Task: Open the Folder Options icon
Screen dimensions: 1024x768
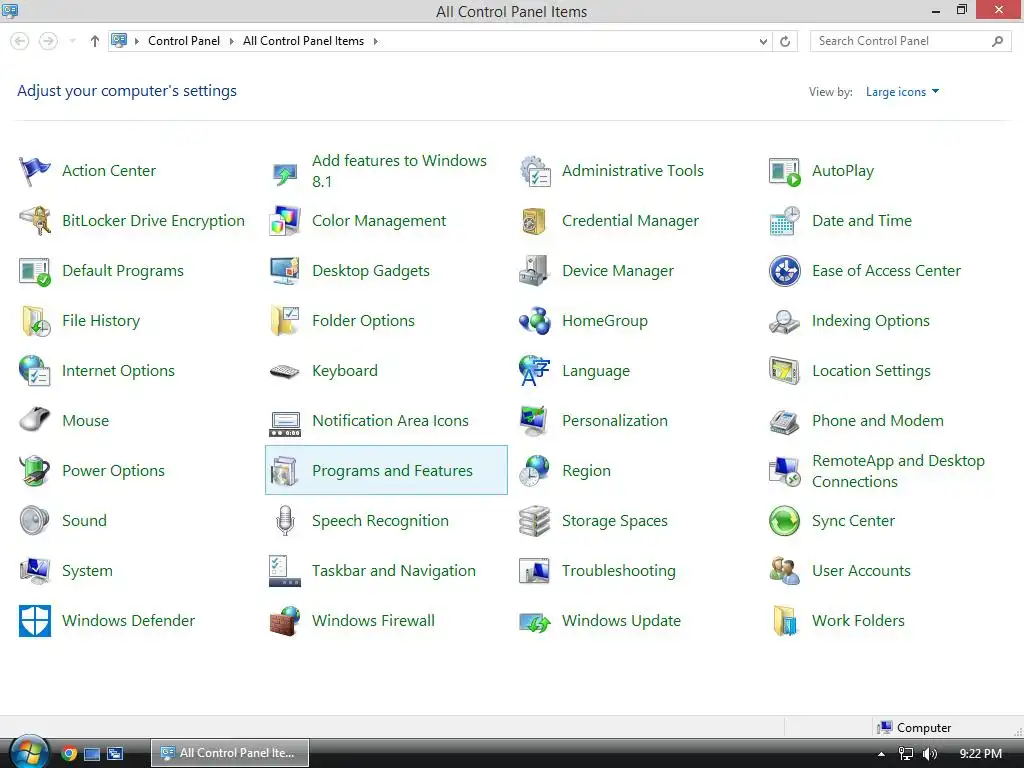Action: [x=285, y=321]
